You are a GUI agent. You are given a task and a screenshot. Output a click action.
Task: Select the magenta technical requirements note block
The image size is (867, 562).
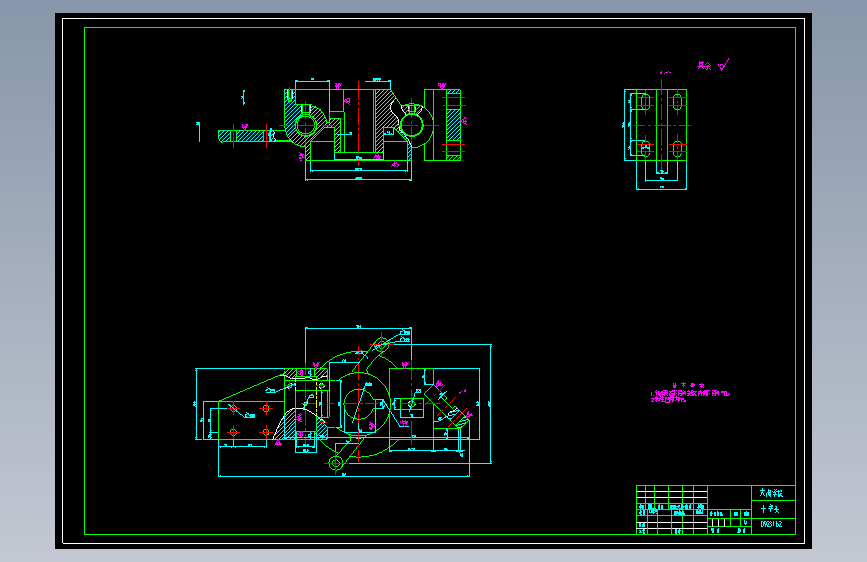point(690,393)
